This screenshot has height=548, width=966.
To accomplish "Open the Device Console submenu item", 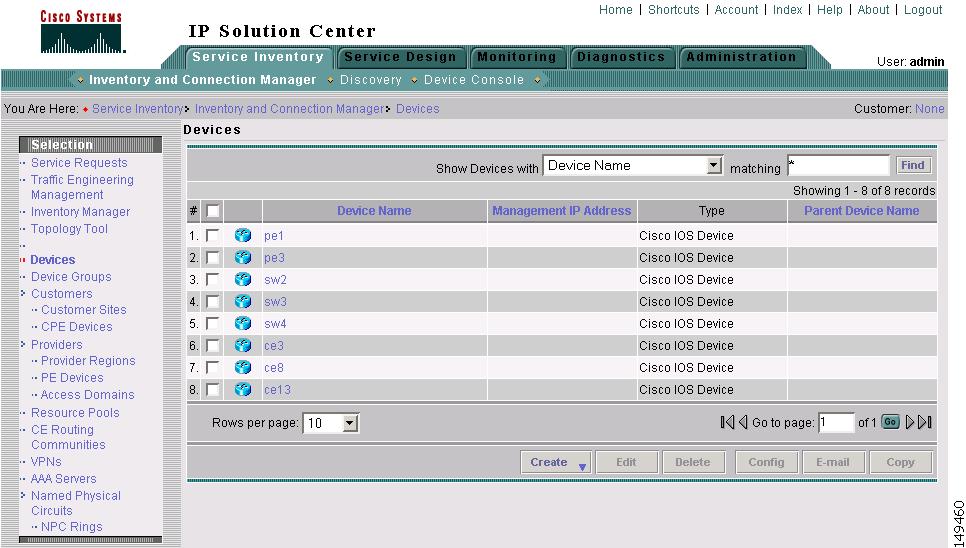I will 474,80.
